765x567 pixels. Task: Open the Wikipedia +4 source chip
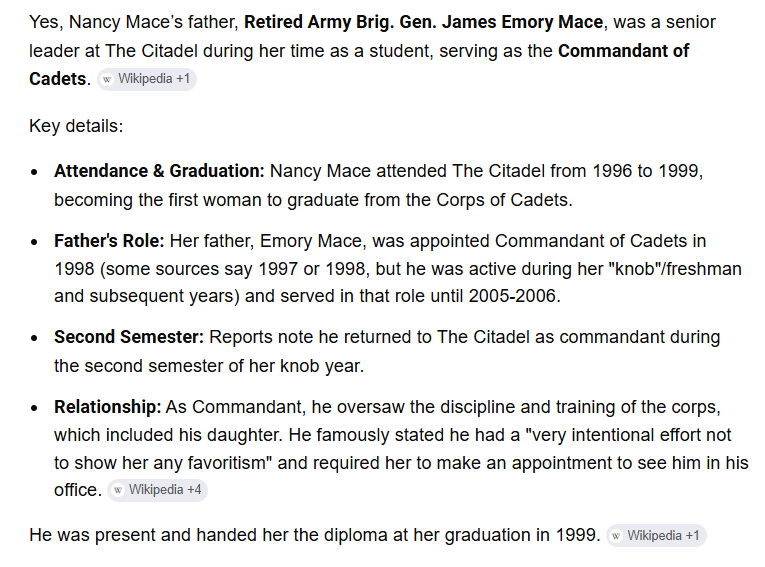(158, 490)
